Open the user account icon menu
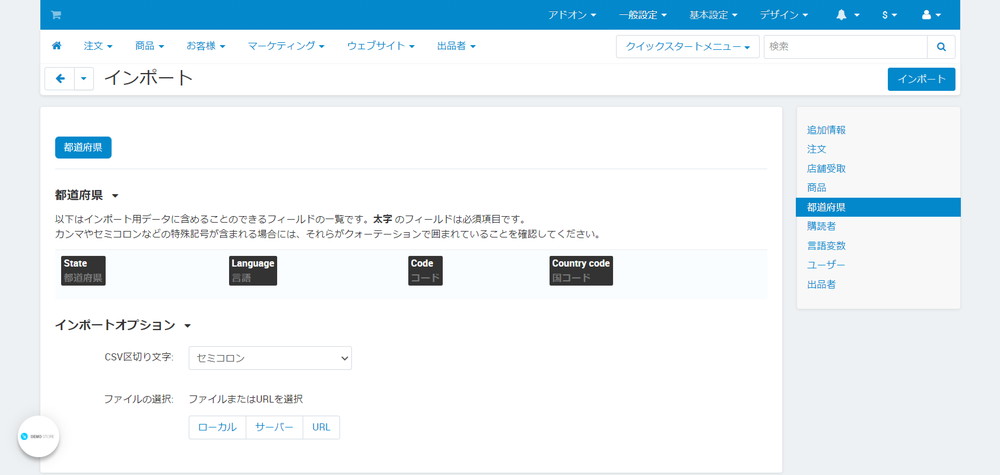The image size is (1000, 475). tap(931, 15)
